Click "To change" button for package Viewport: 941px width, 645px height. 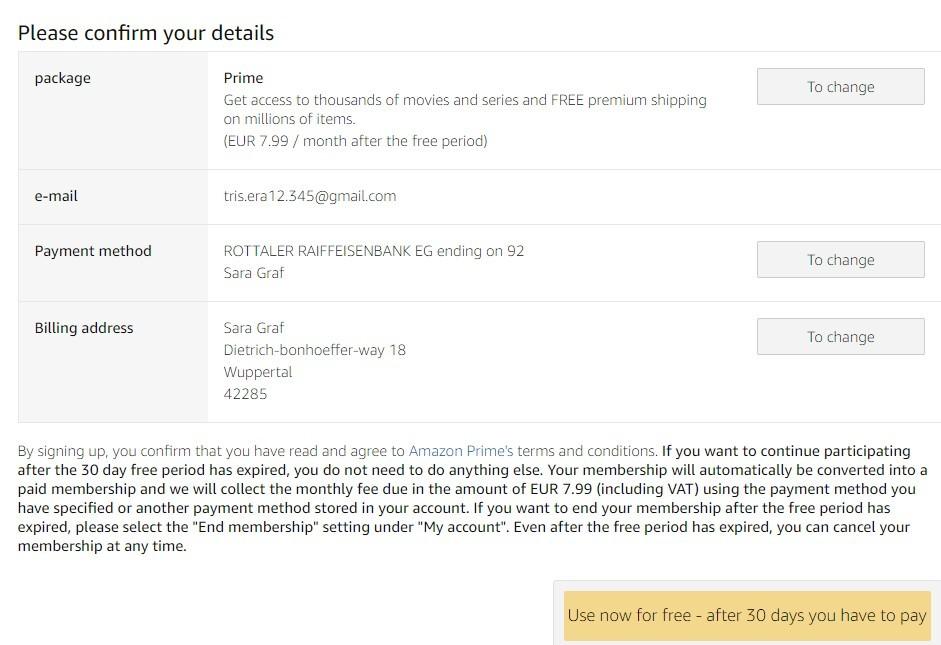coord(840,87)
